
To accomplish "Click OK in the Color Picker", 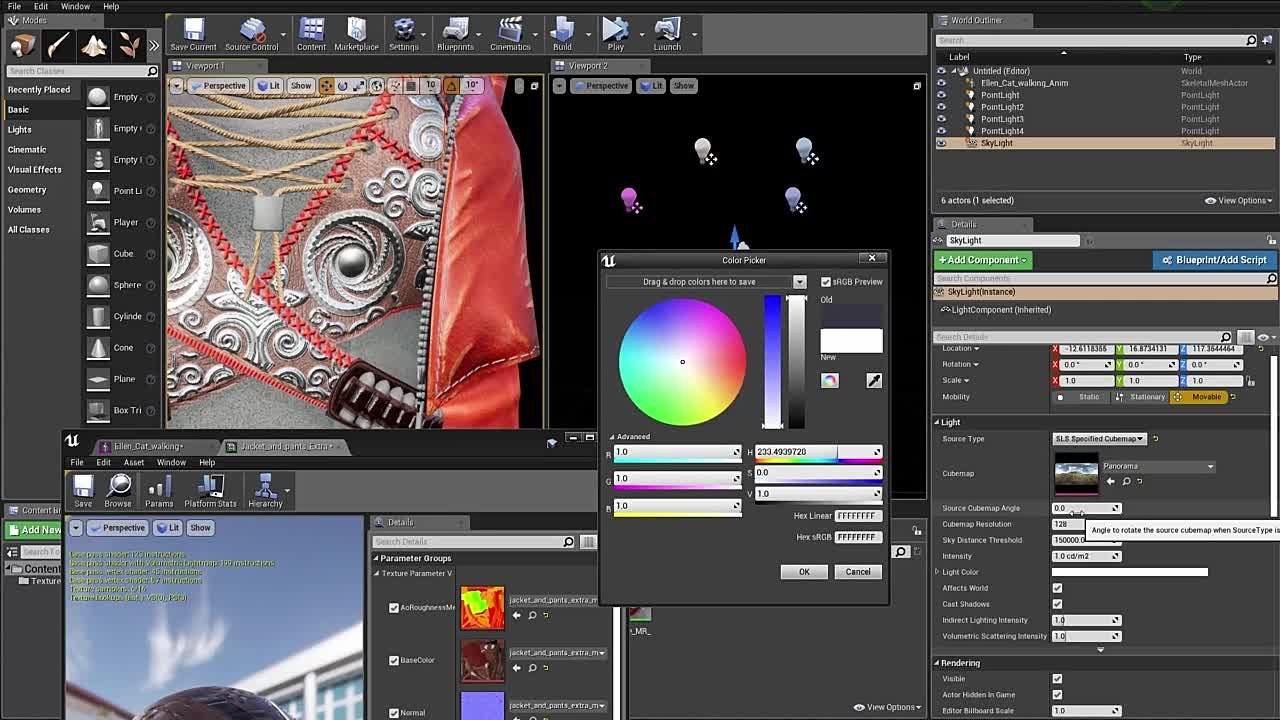I will tap(804, 572).
